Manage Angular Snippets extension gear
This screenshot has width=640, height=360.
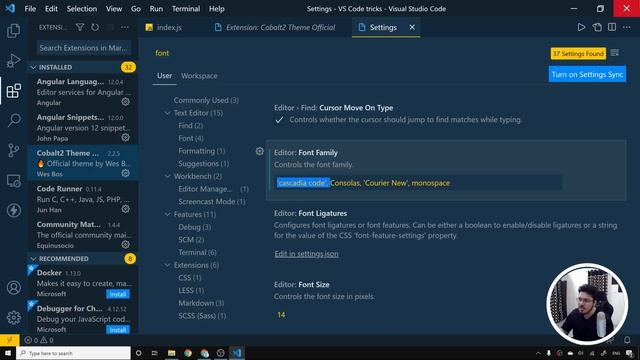(126, 138)
